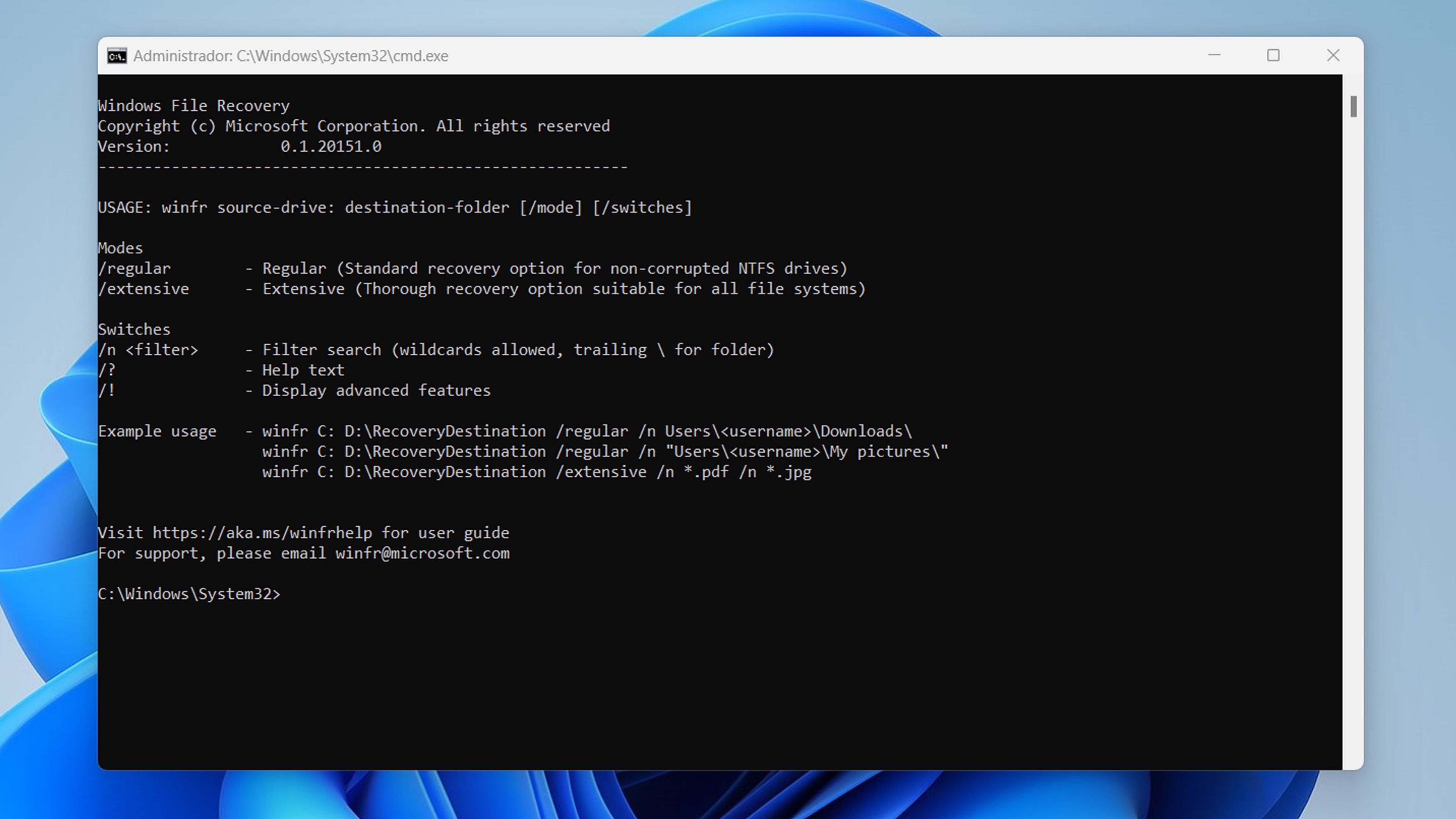
Task: Click the Microsoft Corporation copyright line
Action: tap(354, 126)
